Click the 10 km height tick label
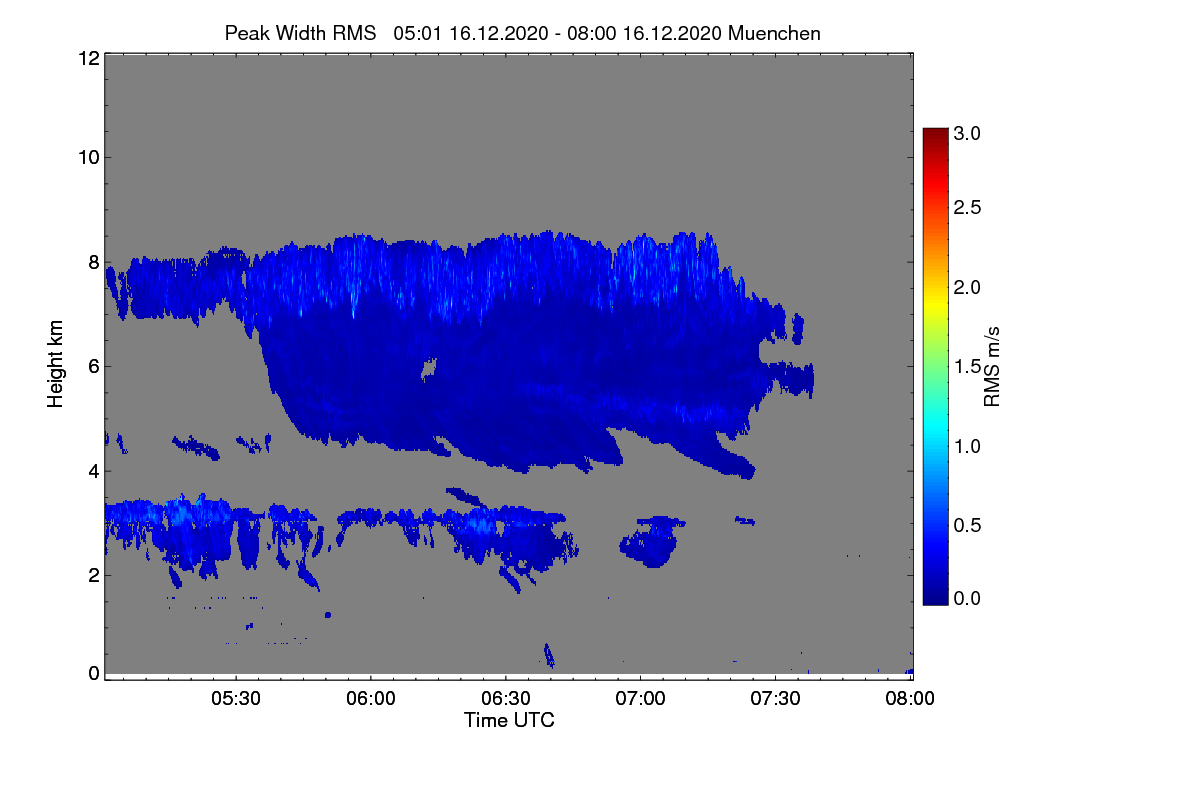The height and width of the screenshot is (800, 1200). click(87, 157)
